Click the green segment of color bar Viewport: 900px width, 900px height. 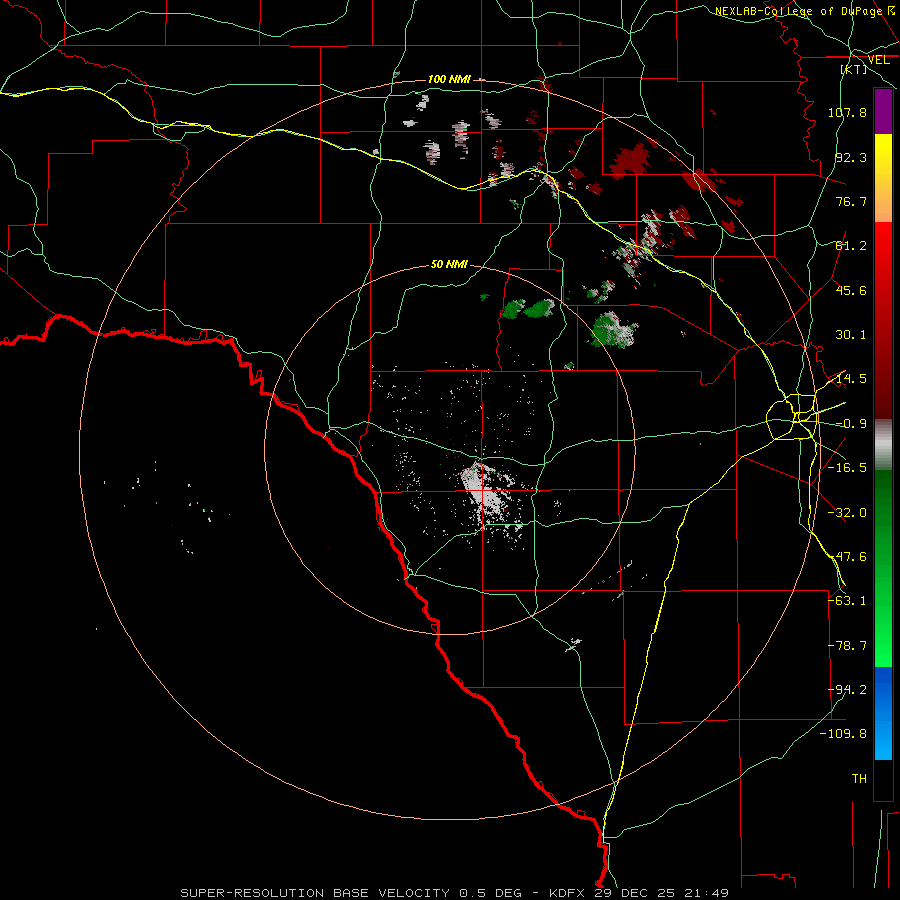[x=883, y=568]
